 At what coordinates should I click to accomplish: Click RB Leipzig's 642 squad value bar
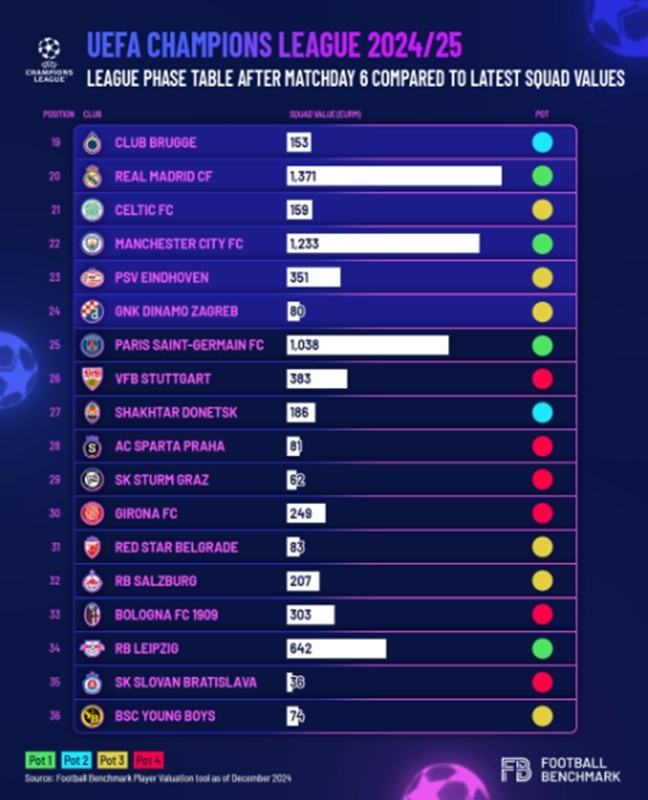(336, 648)
